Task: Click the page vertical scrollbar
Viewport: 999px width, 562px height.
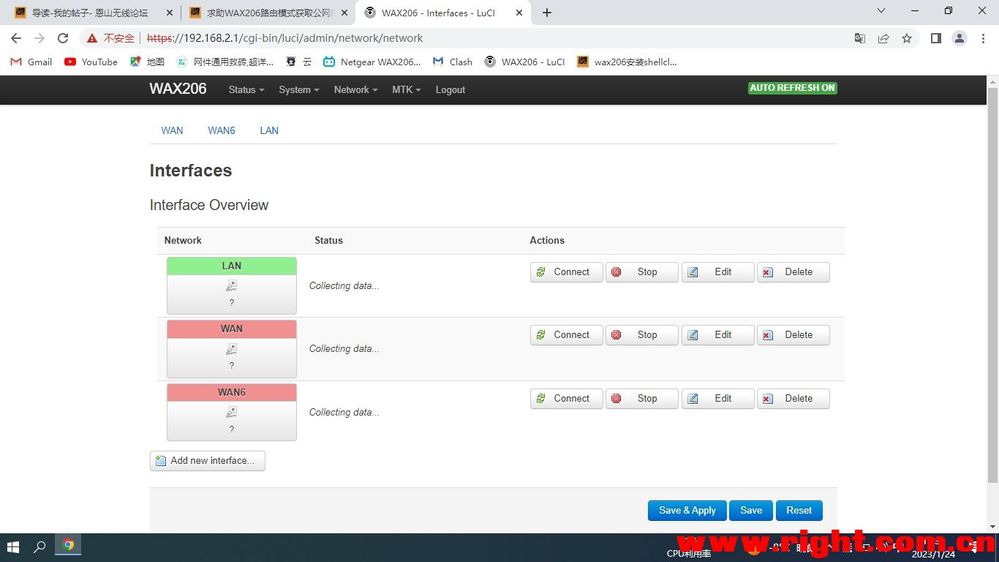Action: (992, 285)
